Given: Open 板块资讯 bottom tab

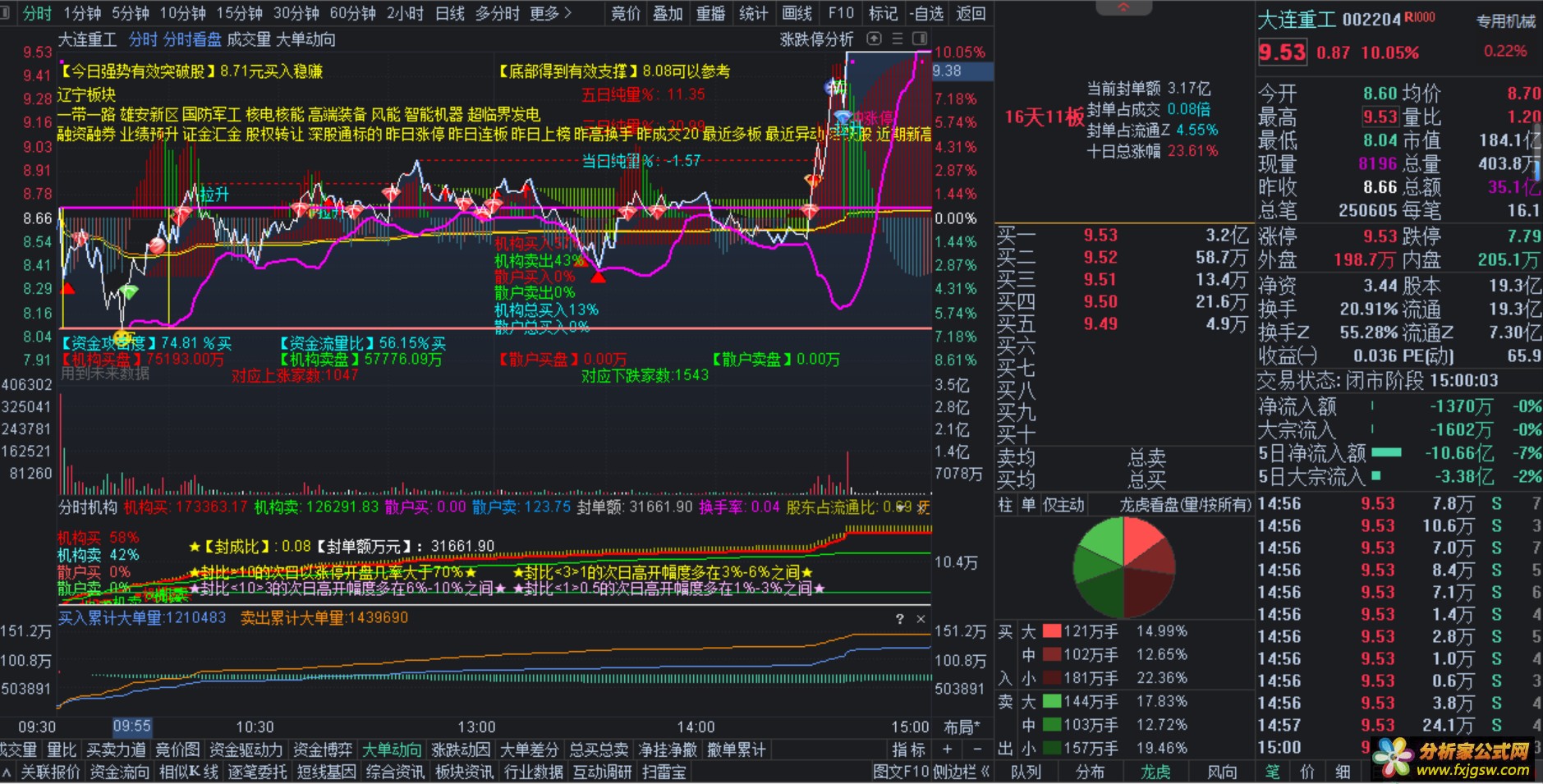Looking at the screenshot, I should coord(464,772).
